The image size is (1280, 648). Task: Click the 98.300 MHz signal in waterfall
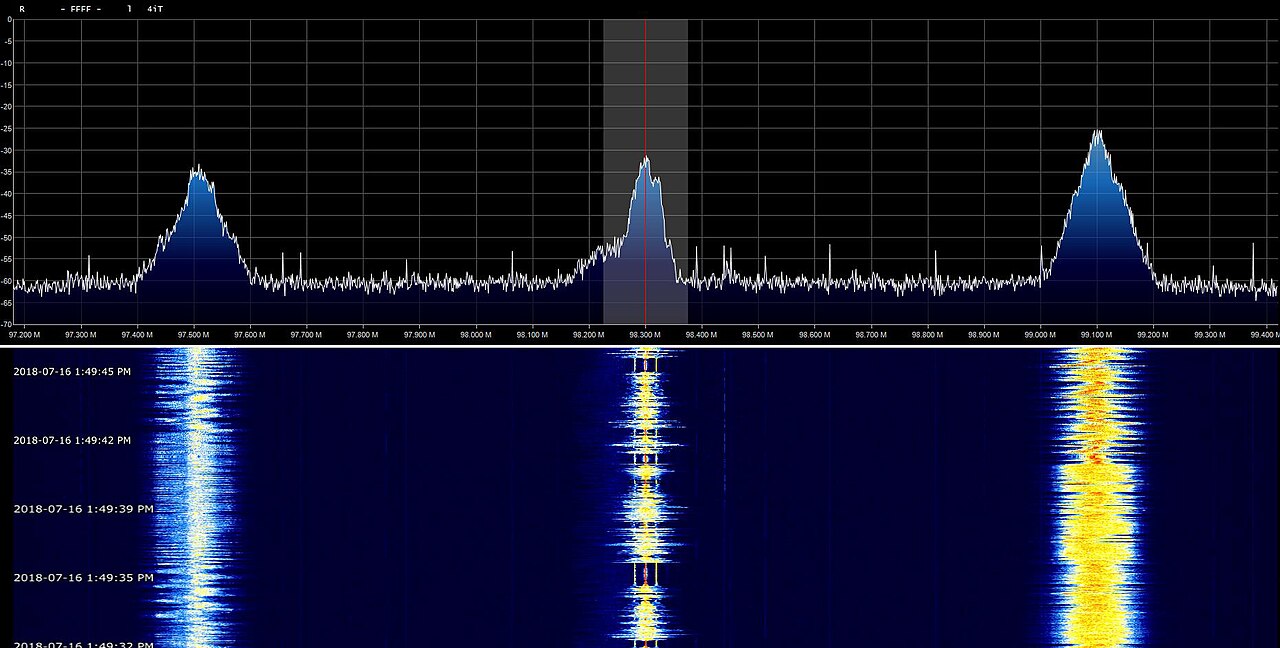(x=645, y=500)
